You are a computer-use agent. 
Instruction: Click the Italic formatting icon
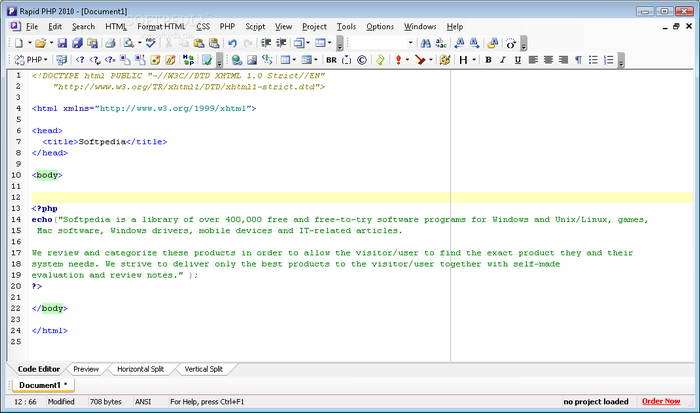pos(503,60)
